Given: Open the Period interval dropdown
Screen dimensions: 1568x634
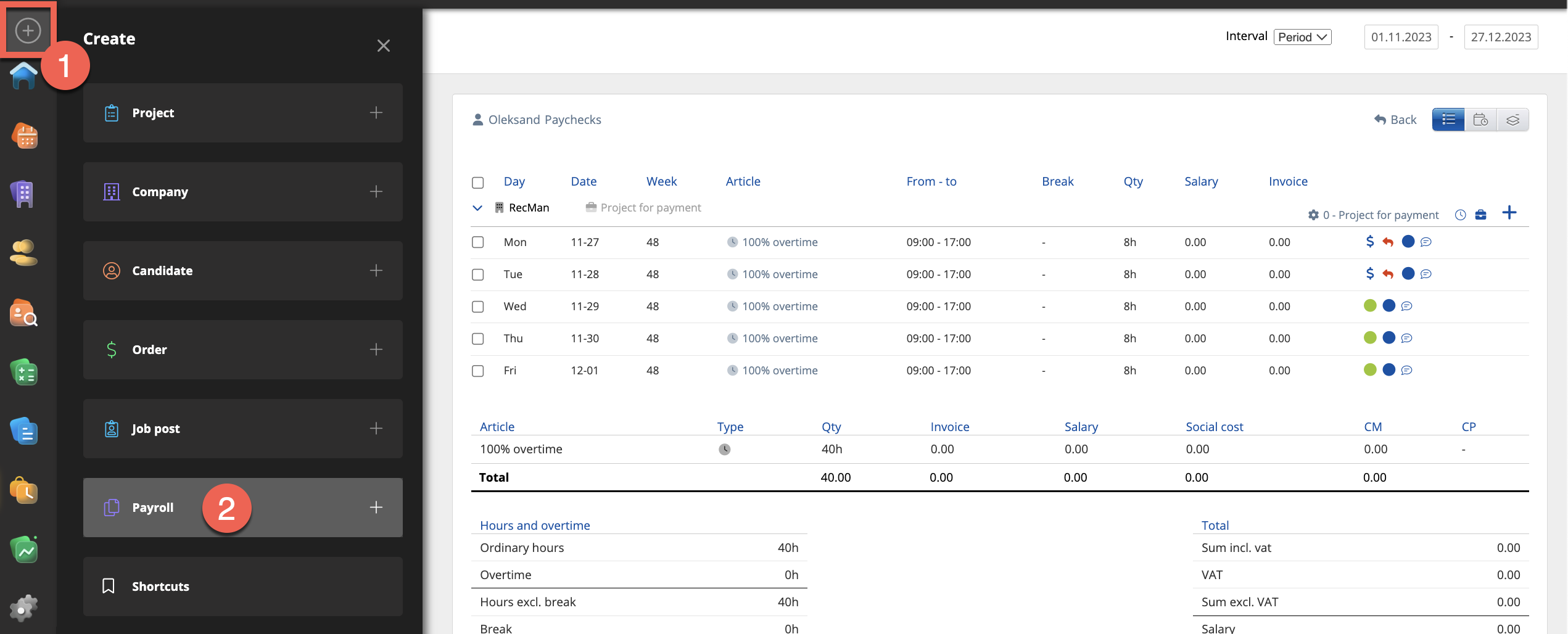Looking at the screenshot, I should (x=1302, y=37).
